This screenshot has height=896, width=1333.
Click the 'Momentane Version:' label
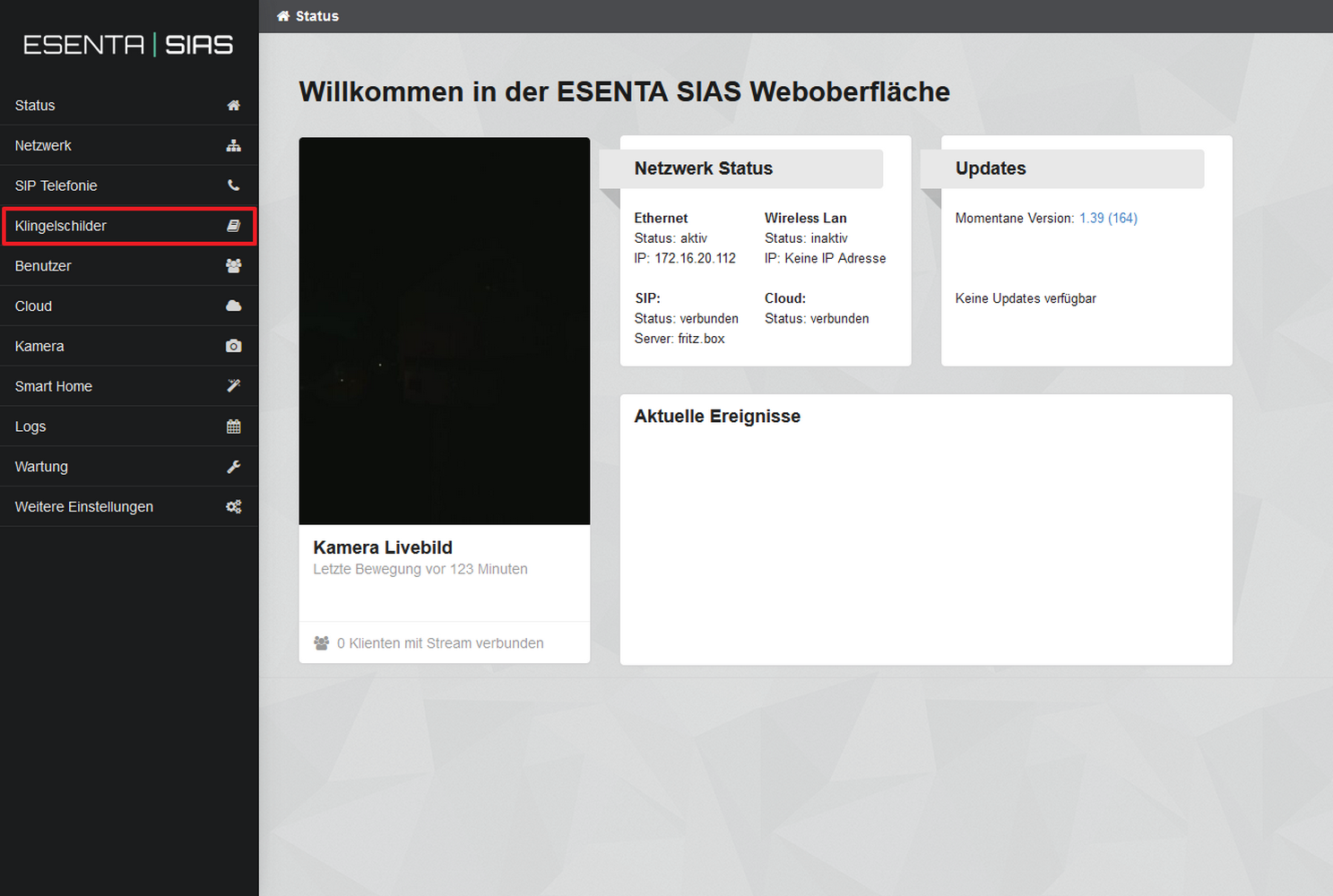[1015, 219]
